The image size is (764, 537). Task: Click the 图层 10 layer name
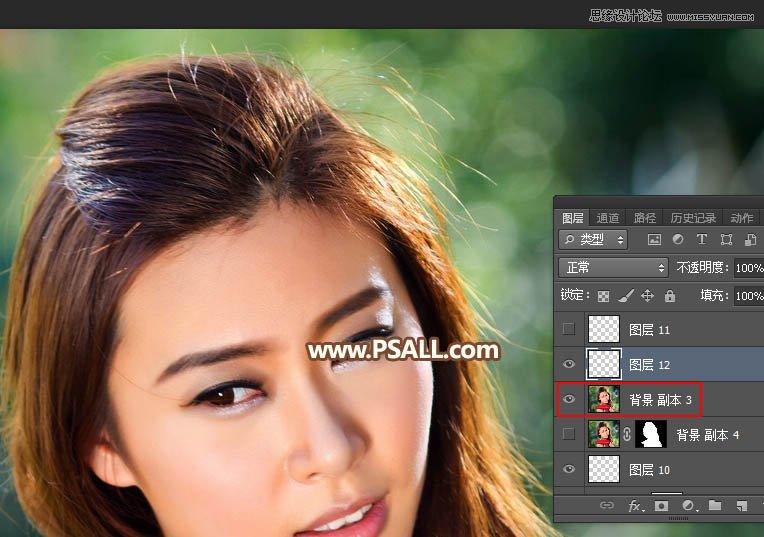(x=649, y=470)
